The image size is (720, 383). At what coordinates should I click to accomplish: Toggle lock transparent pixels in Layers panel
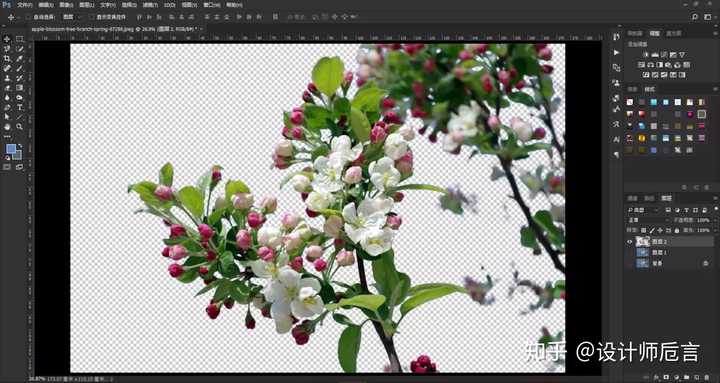[x=644, y=230]
